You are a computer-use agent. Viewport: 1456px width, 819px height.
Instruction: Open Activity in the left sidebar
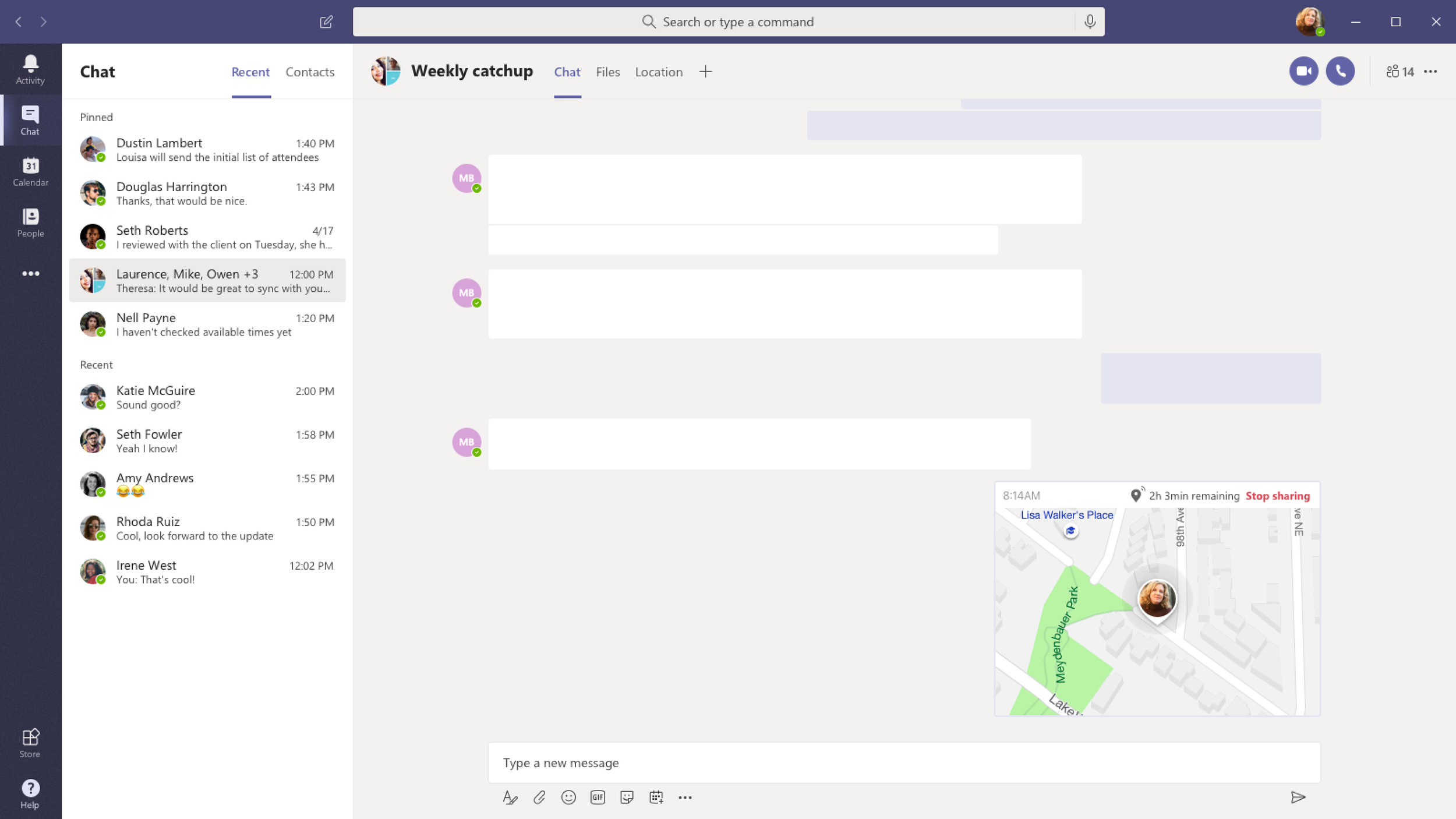(30, 67)
